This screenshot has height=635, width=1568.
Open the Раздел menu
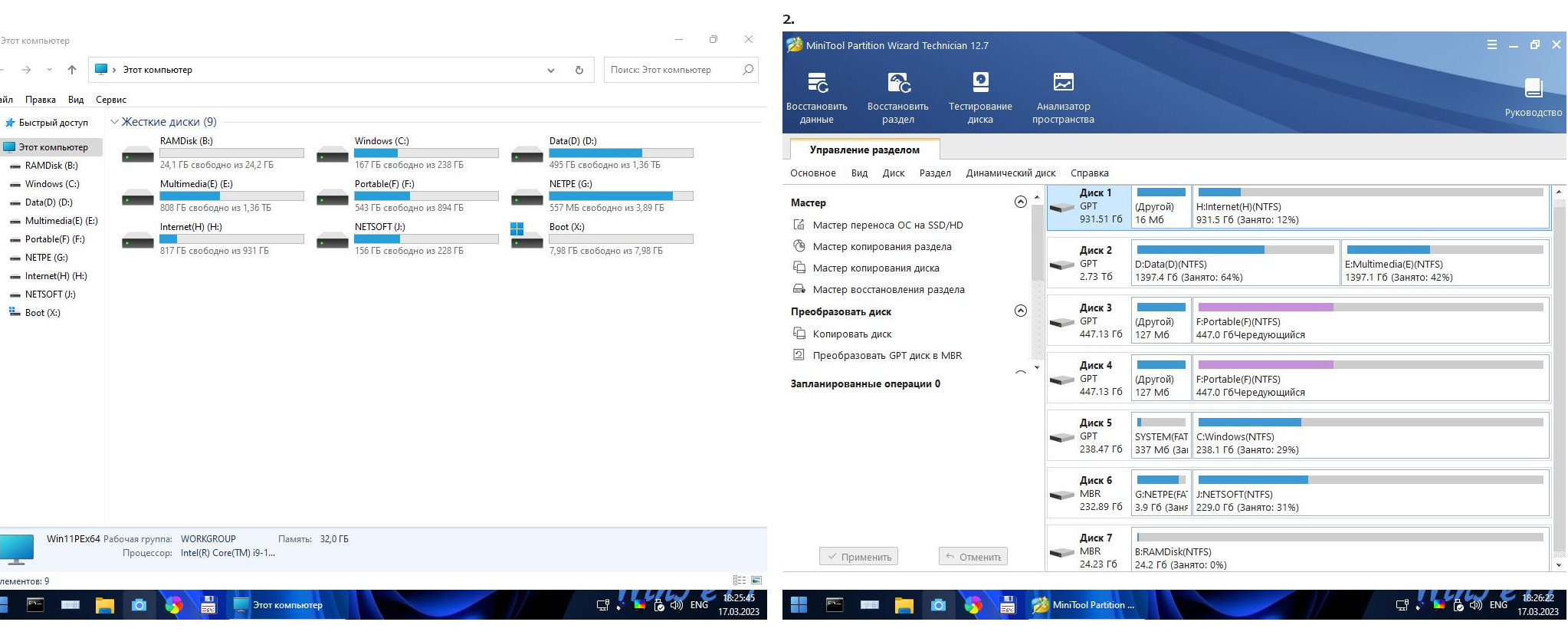coord(935,173)
